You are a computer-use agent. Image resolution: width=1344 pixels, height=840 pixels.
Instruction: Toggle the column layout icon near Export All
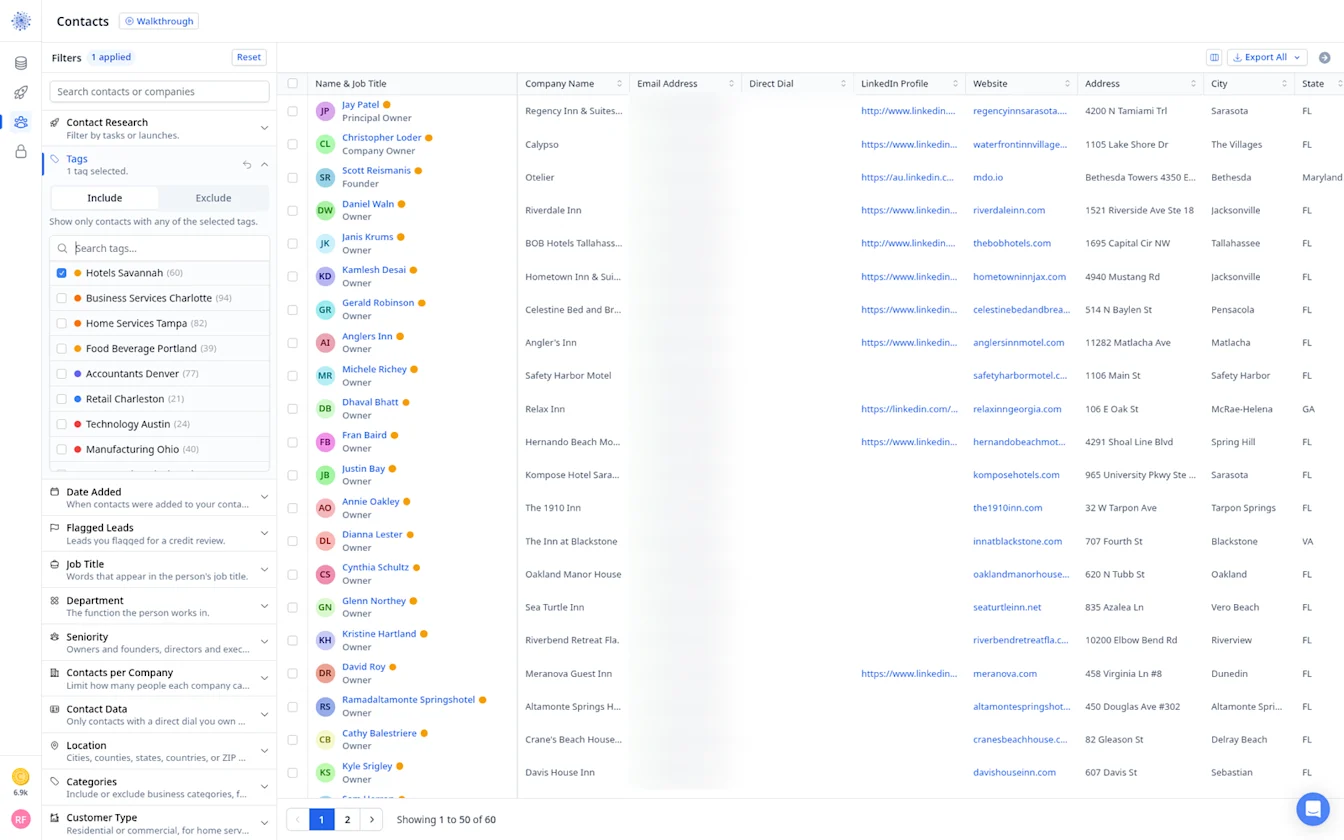coord(1214,57)
